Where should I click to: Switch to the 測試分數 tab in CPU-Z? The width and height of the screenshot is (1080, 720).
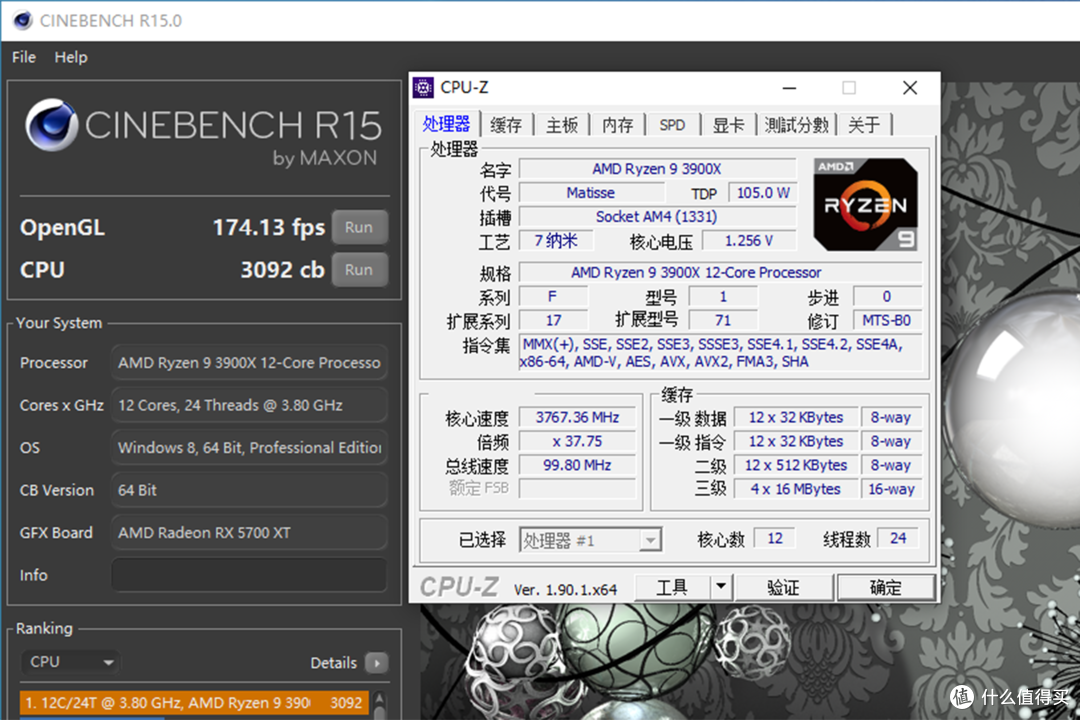click(x=796, y=125)
